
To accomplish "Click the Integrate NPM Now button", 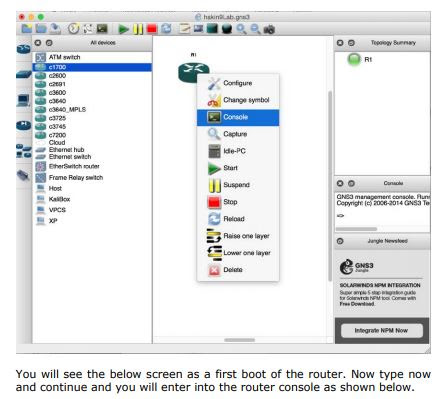I will pyautogui.click(x=382, y=331).
